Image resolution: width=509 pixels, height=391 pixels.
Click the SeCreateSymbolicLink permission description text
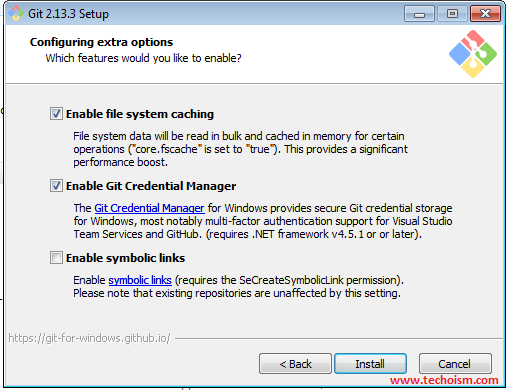[x=238, y=287]
